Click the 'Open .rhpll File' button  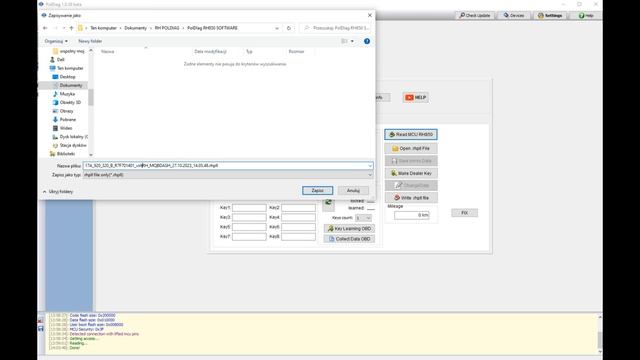click(411, 149)
